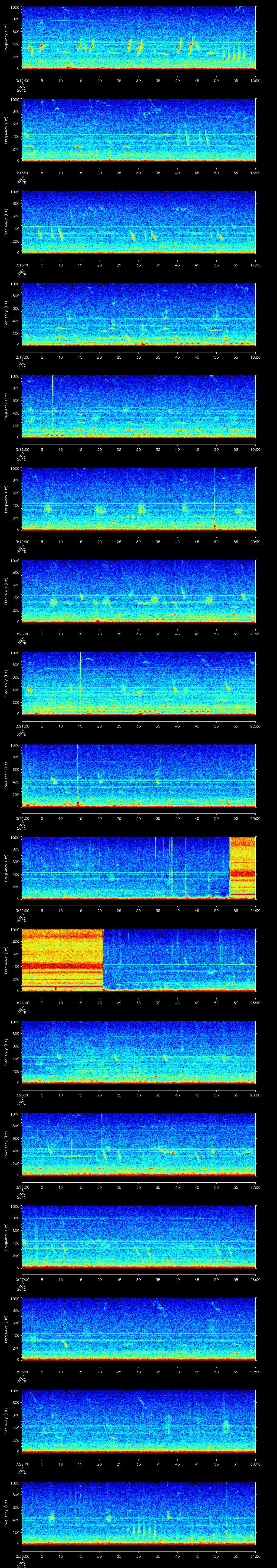Click the orange noise burst ending the 0:23:00 panel
The width and height of the screenshot is (277, 1568).
[242, 868]
